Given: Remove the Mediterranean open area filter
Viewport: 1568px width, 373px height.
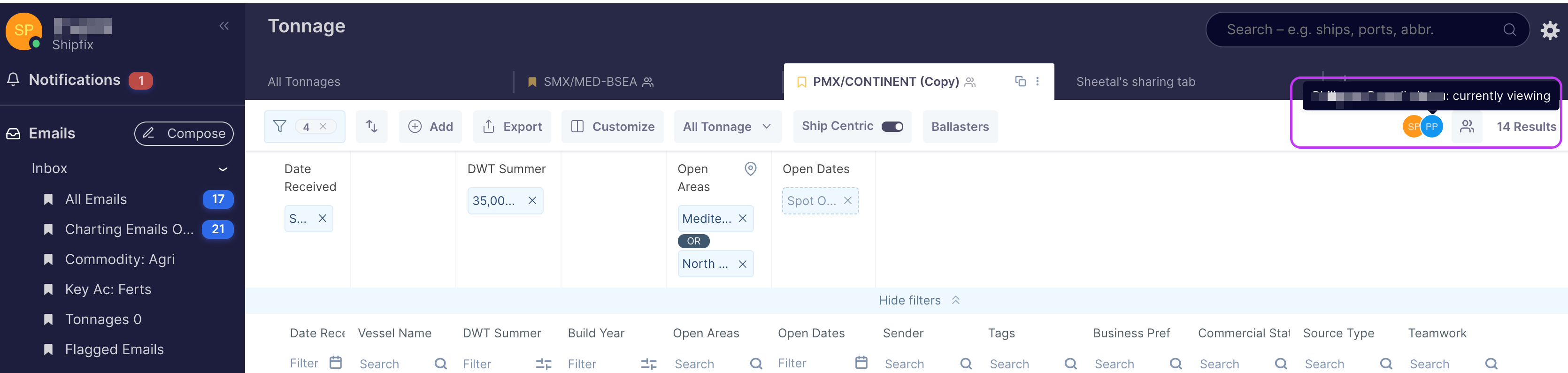Looking at the screenshot, I should [742, 219].
